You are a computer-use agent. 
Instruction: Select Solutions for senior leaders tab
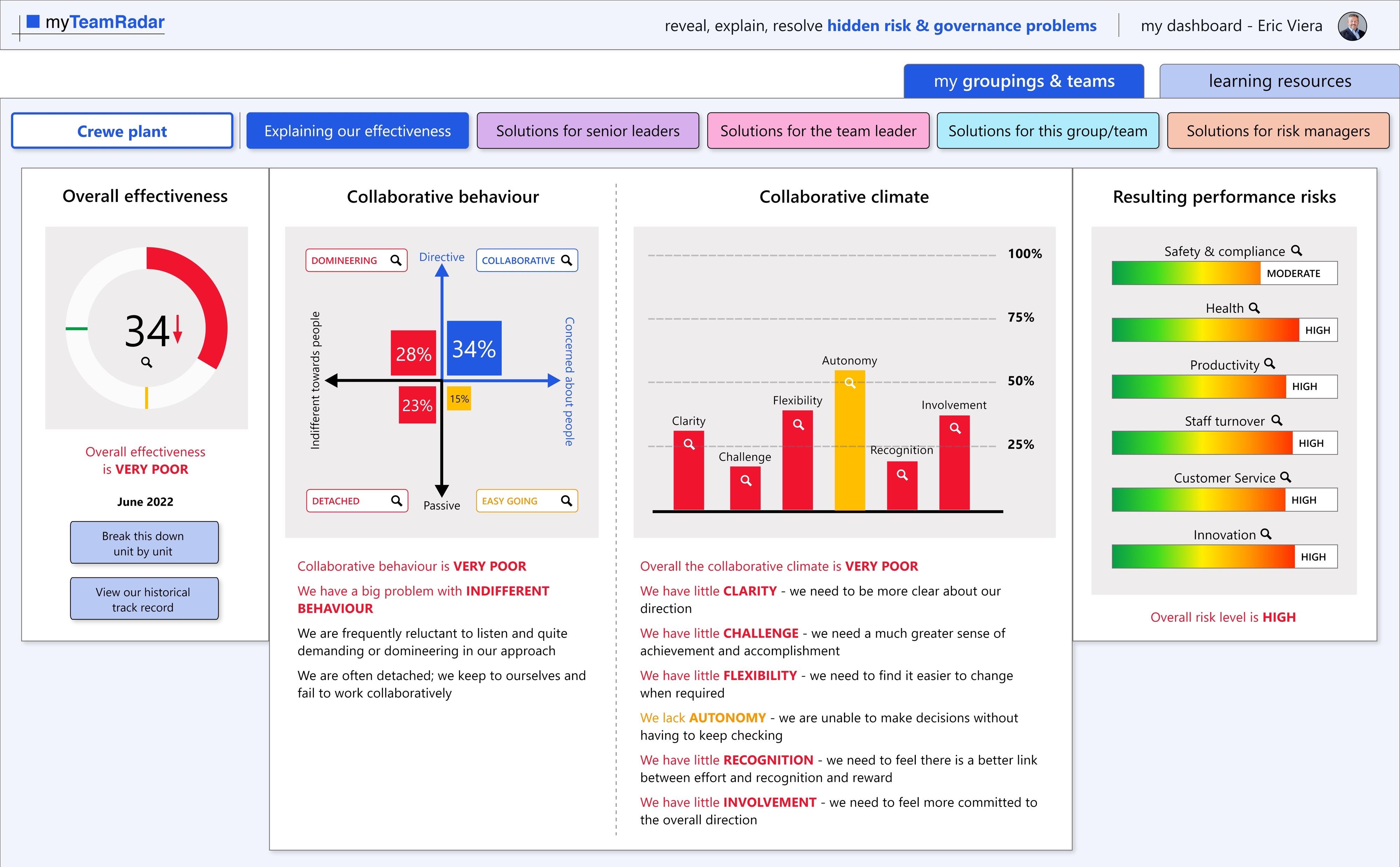(x=587, y=131)
